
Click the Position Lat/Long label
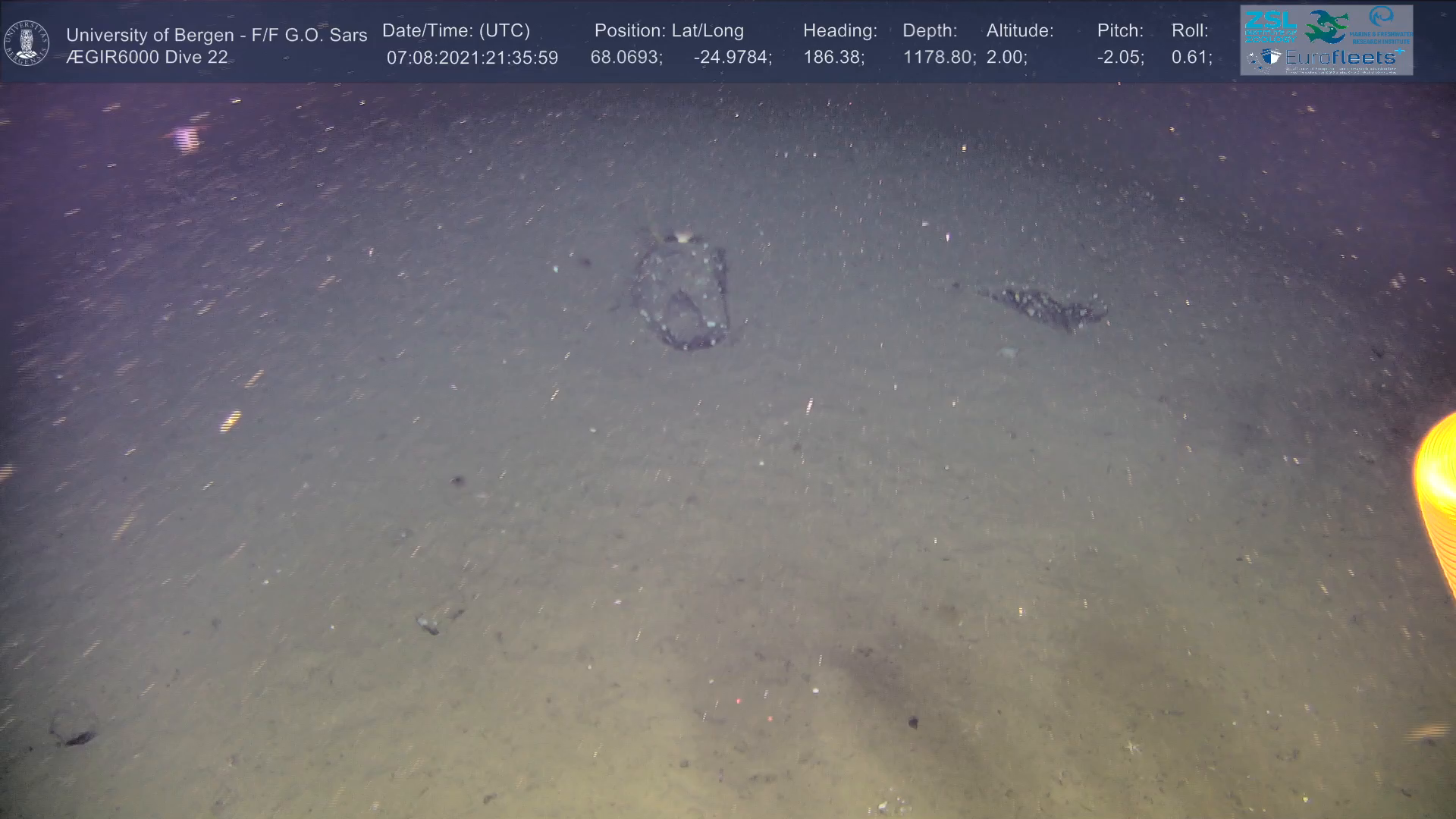click(669, 30)
